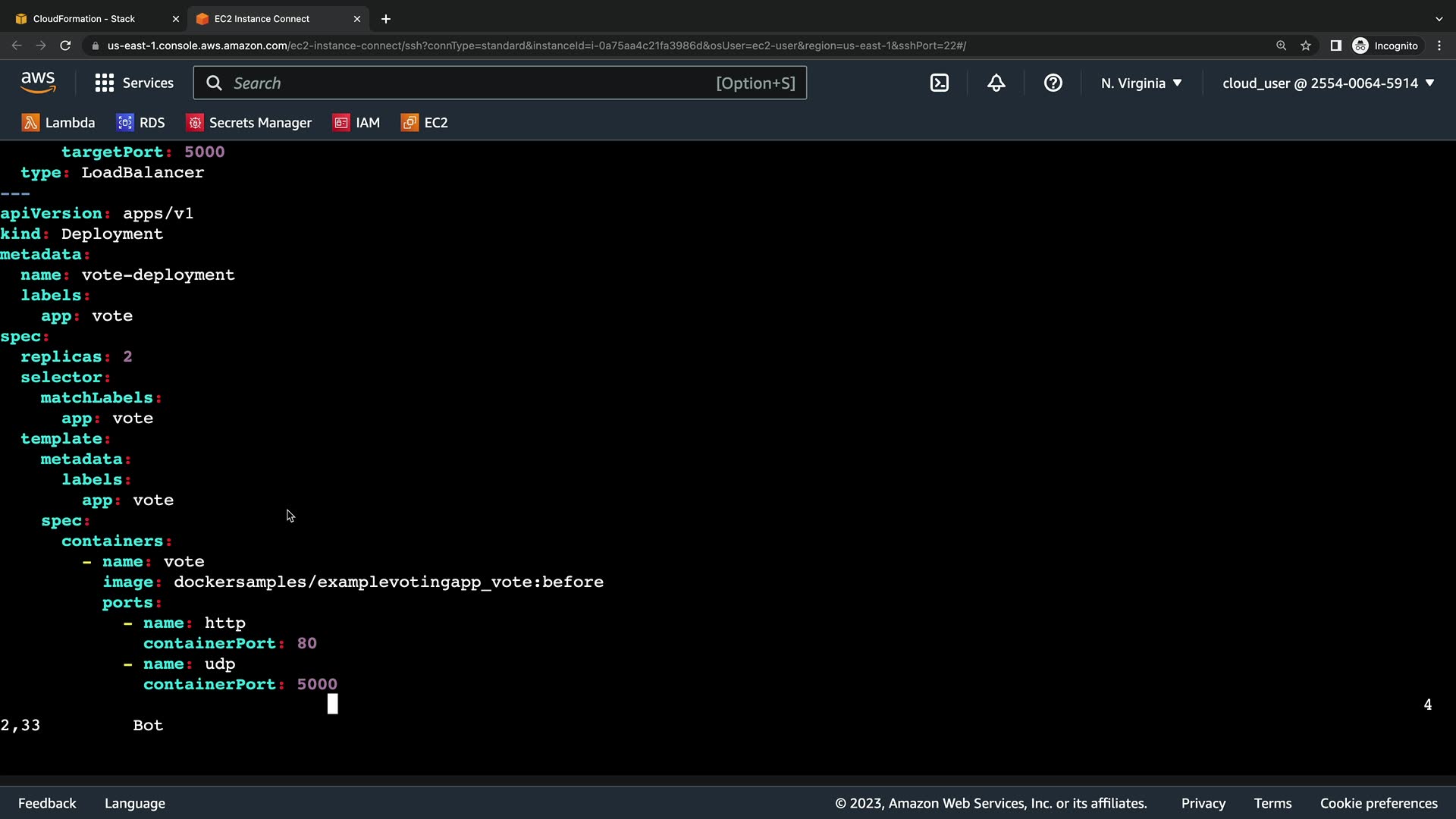Open the IAM shortcut
1456x819 pixels.
(356, 123)
